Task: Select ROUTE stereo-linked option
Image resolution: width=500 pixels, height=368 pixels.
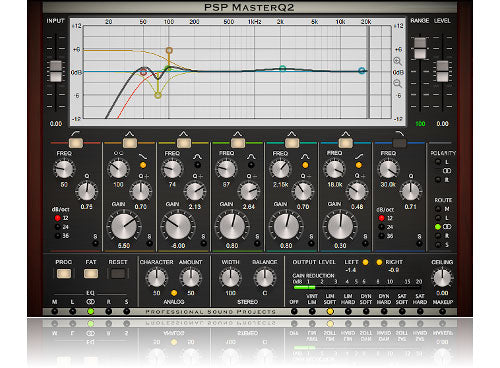Action: 438,227
